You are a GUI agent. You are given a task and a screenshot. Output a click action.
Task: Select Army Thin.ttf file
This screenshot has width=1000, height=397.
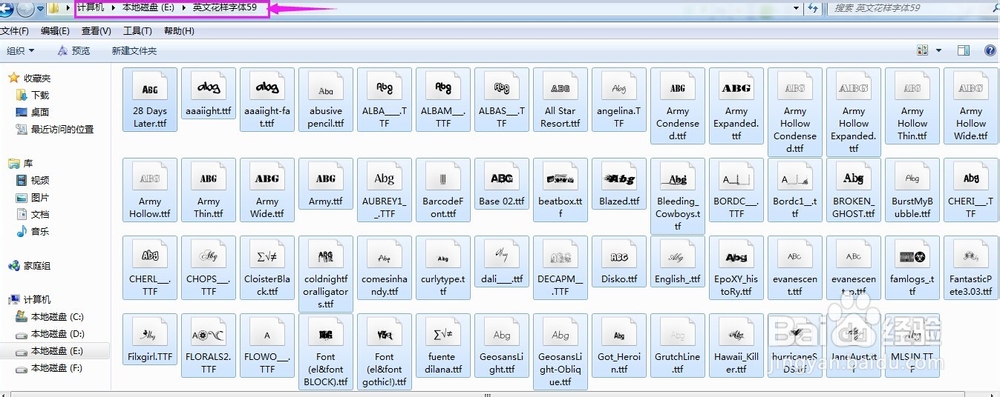click(209, 190)
